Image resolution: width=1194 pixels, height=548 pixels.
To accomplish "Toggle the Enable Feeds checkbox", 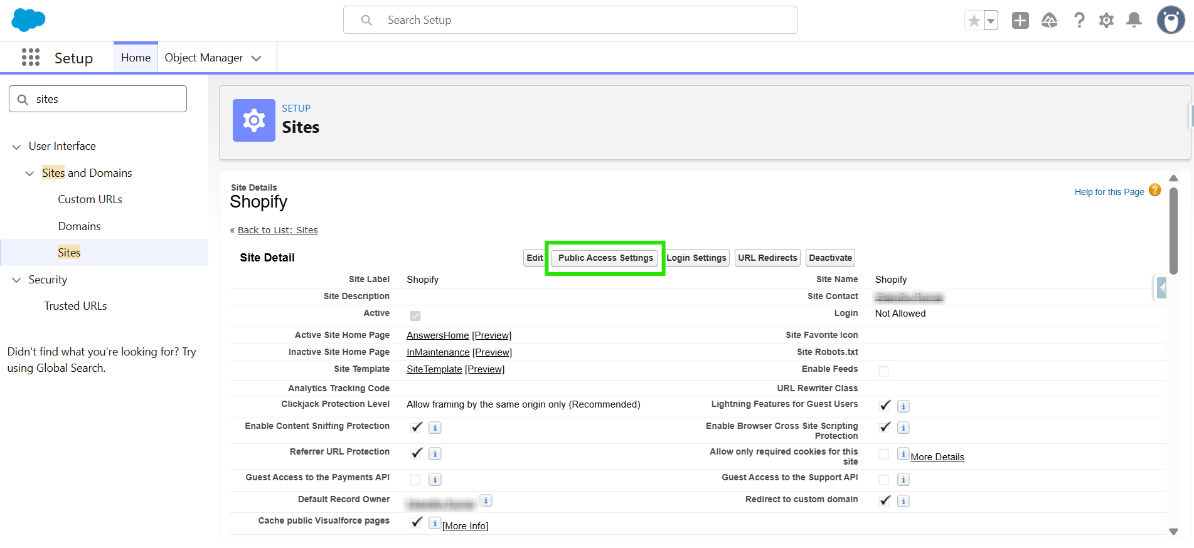I will click(x=884, y=371).
